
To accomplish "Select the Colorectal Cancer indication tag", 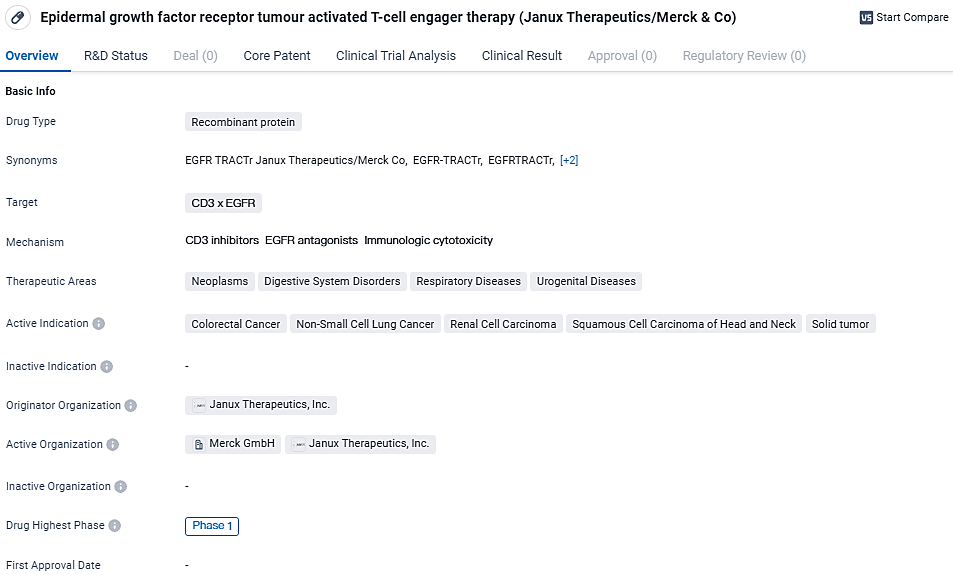I will point(236,324).
